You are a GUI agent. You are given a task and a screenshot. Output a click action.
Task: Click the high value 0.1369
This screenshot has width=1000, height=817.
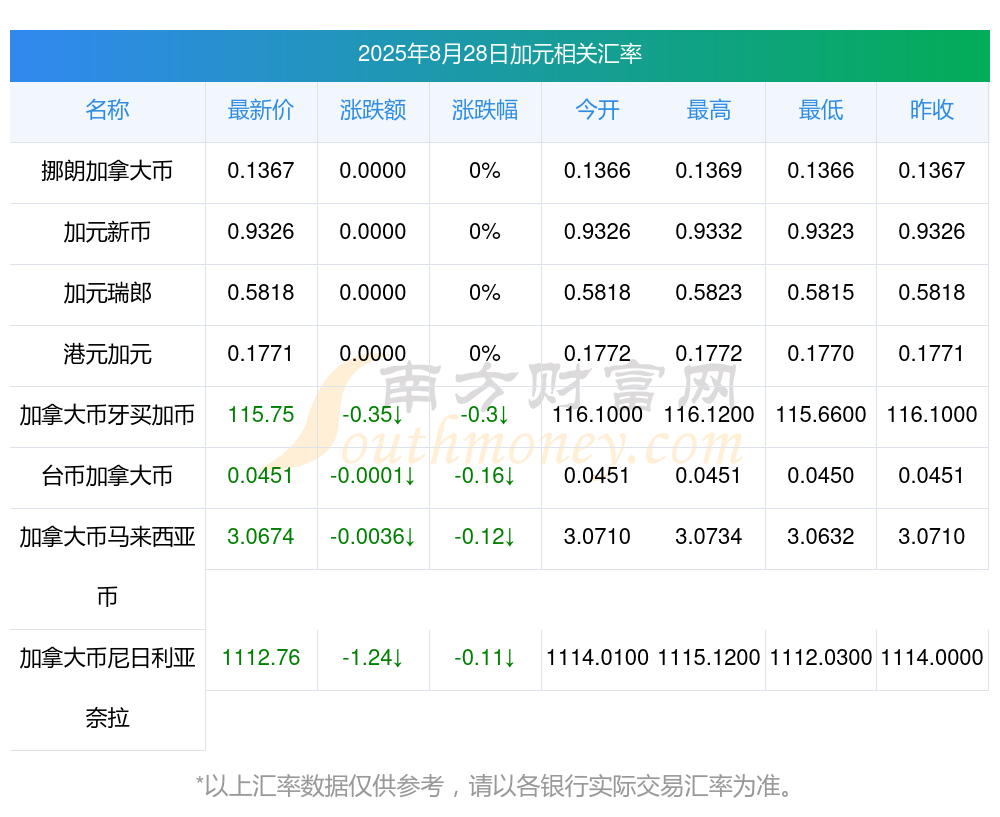point(709,170)
